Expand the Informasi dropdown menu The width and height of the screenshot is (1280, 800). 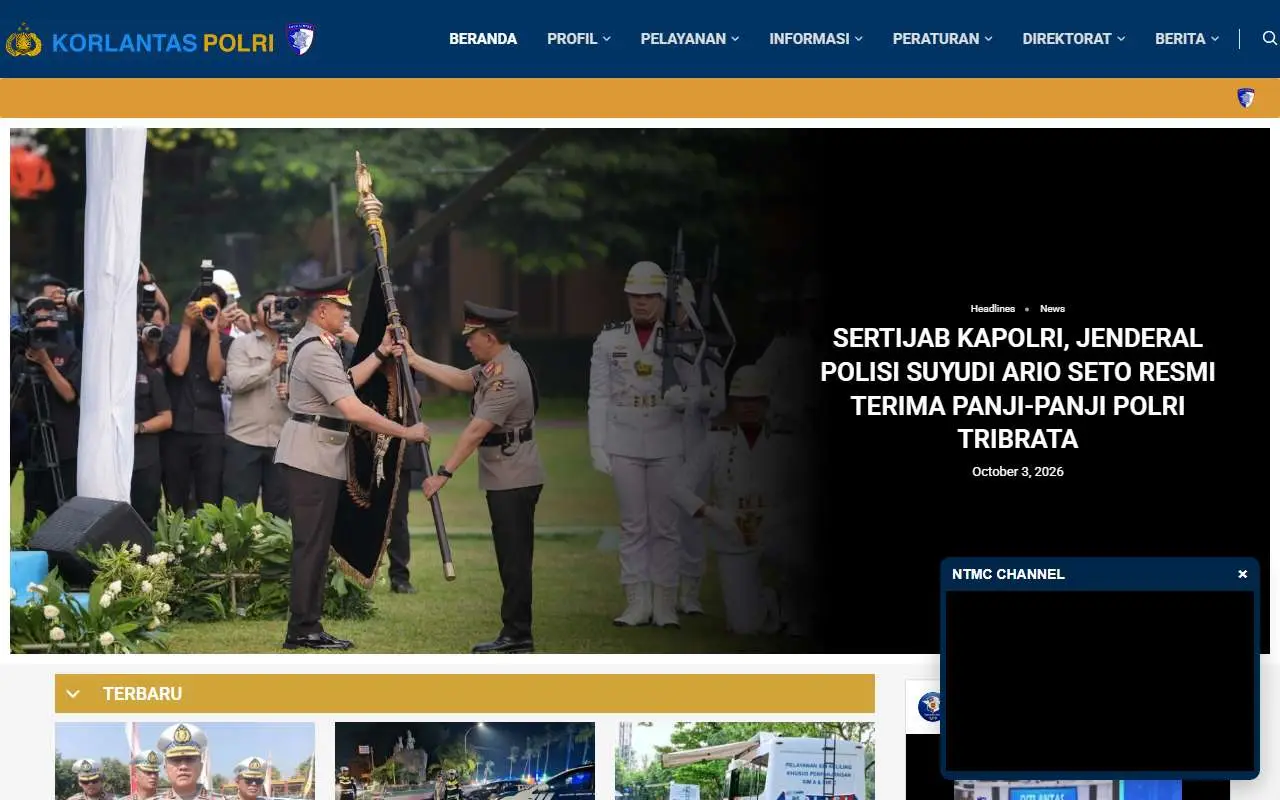coord(816,39)
